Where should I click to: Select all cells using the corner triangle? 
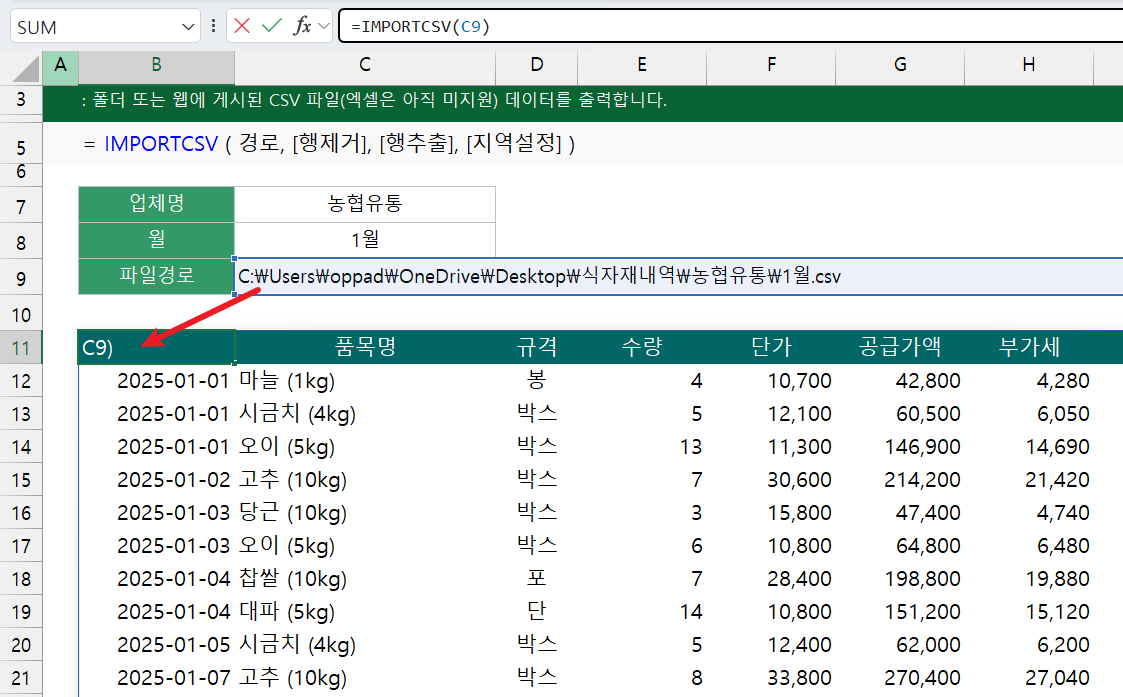tap(26, 69)
